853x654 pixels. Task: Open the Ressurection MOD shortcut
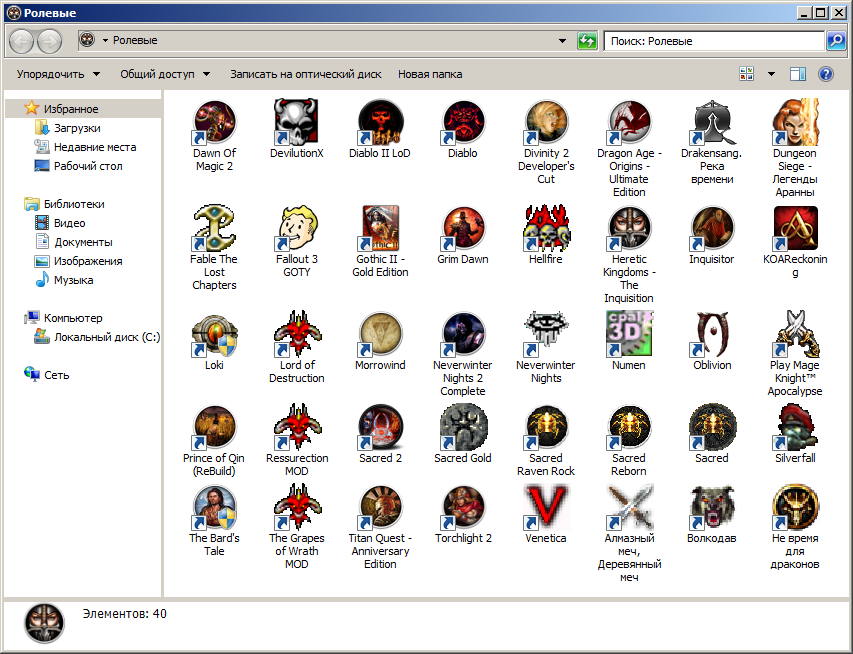pyautogui.click(x=297, y=427)
